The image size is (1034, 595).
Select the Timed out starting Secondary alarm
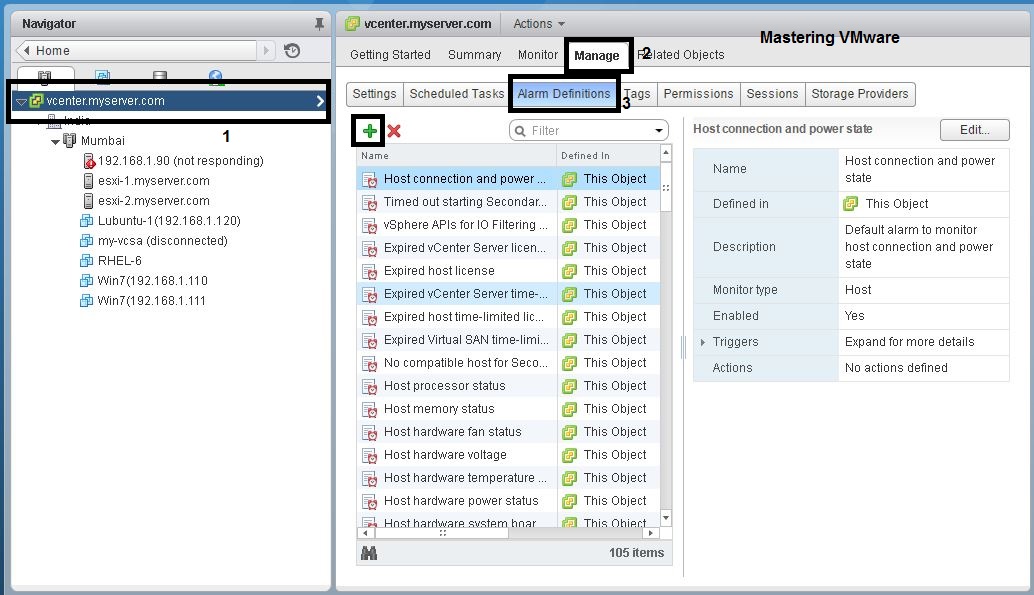[508, 202]
